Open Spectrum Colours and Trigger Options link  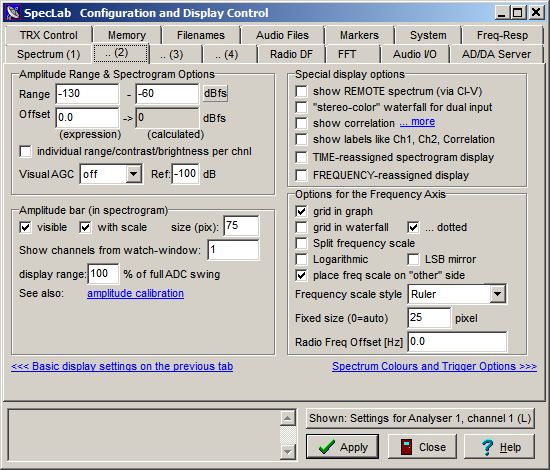tap(434, 366)
